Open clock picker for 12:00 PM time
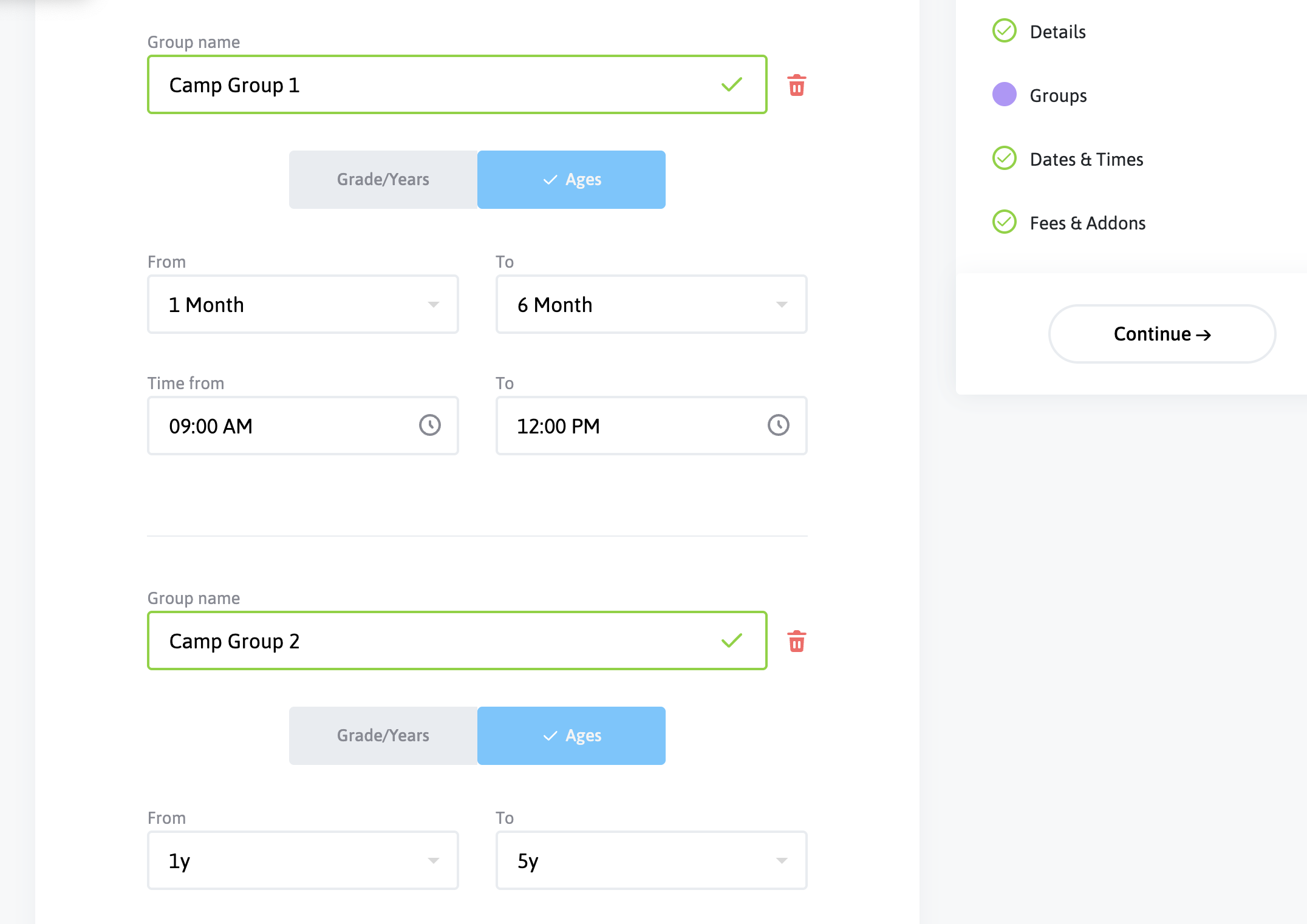Image resolution: width=1307 pixels, height=924 pixels. click(778, 425)
